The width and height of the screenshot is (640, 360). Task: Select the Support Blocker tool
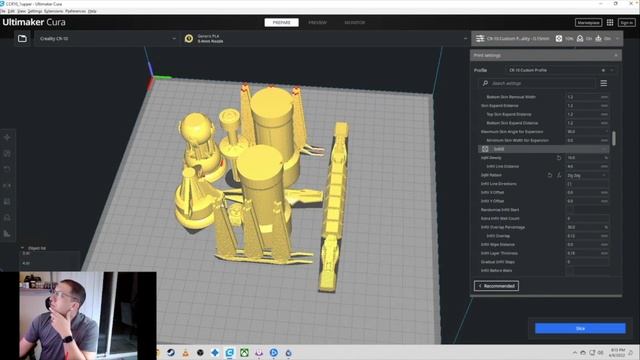(x=7, y=218)
